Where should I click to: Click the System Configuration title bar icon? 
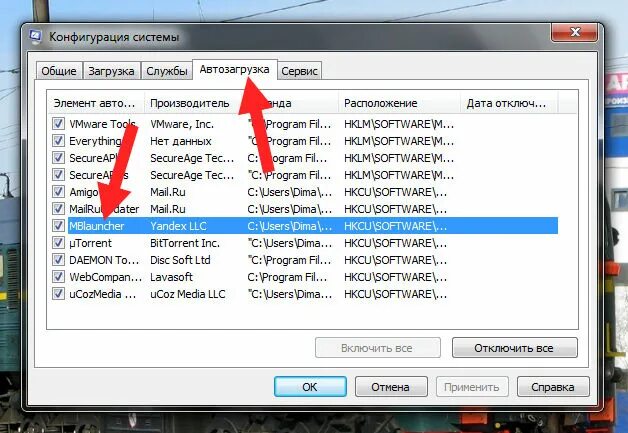tap(36, 36)
